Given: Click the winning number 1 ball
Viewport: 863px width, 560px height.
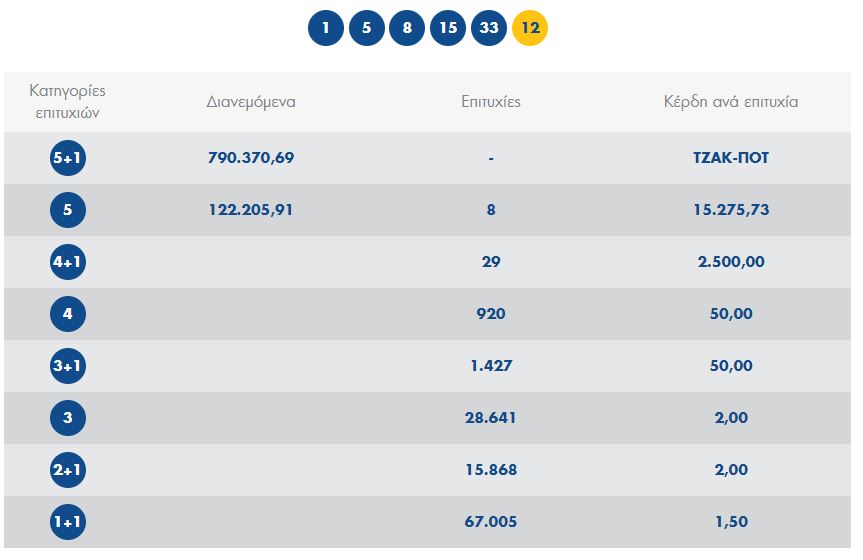Looking at the screenshot, I should (x=326, y=28).
